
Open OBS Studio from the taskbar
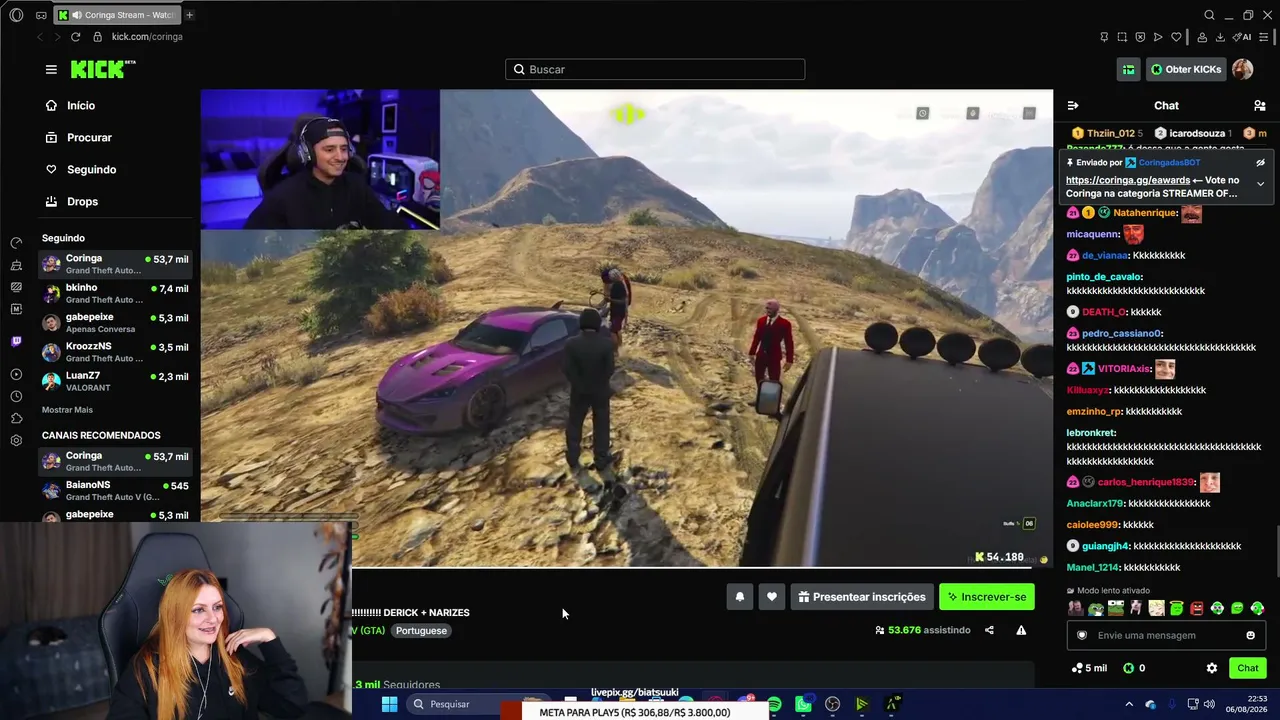[832, 705]
